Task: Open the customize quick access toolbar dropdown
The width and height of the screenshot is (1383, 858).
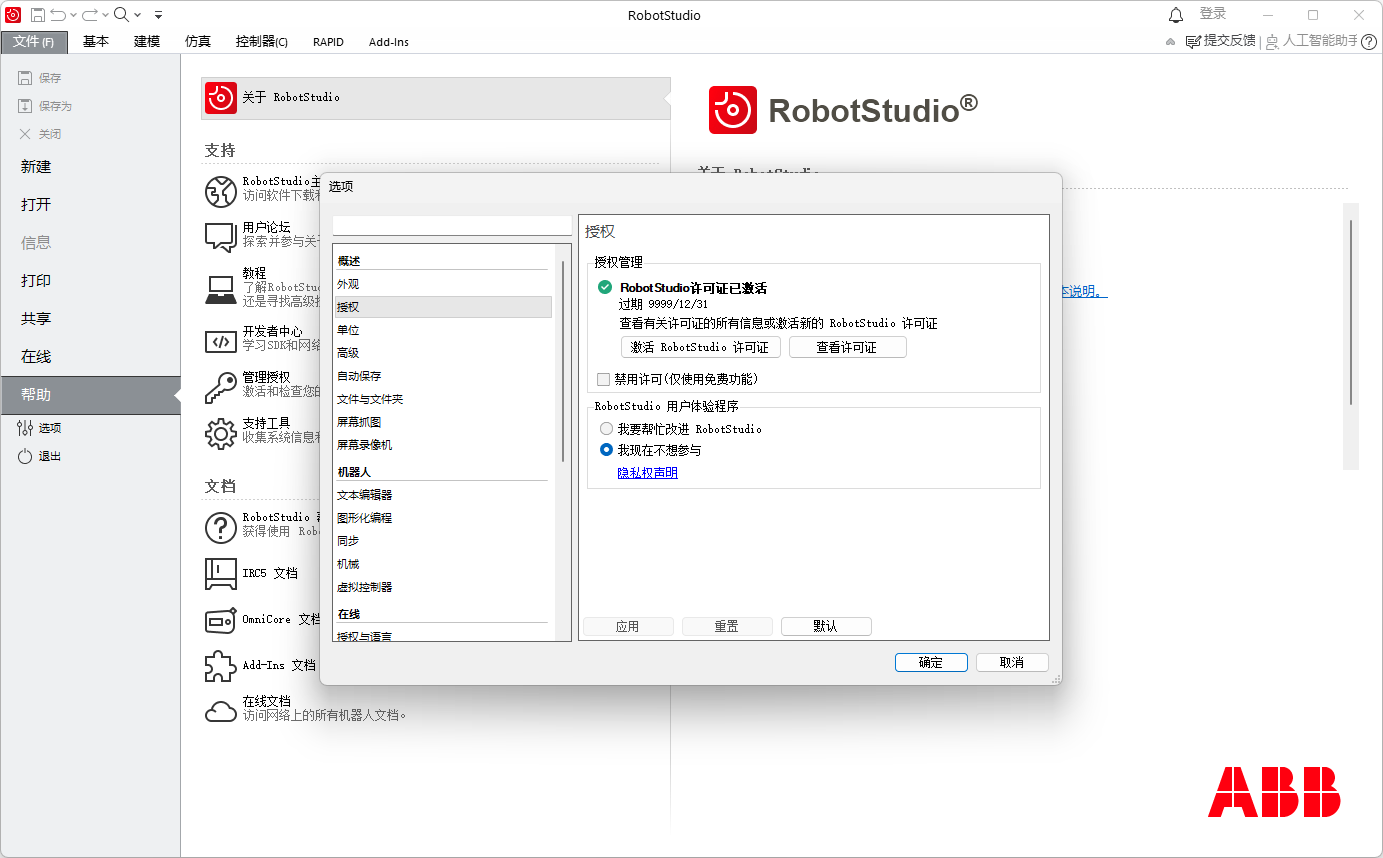Action: 159,15
